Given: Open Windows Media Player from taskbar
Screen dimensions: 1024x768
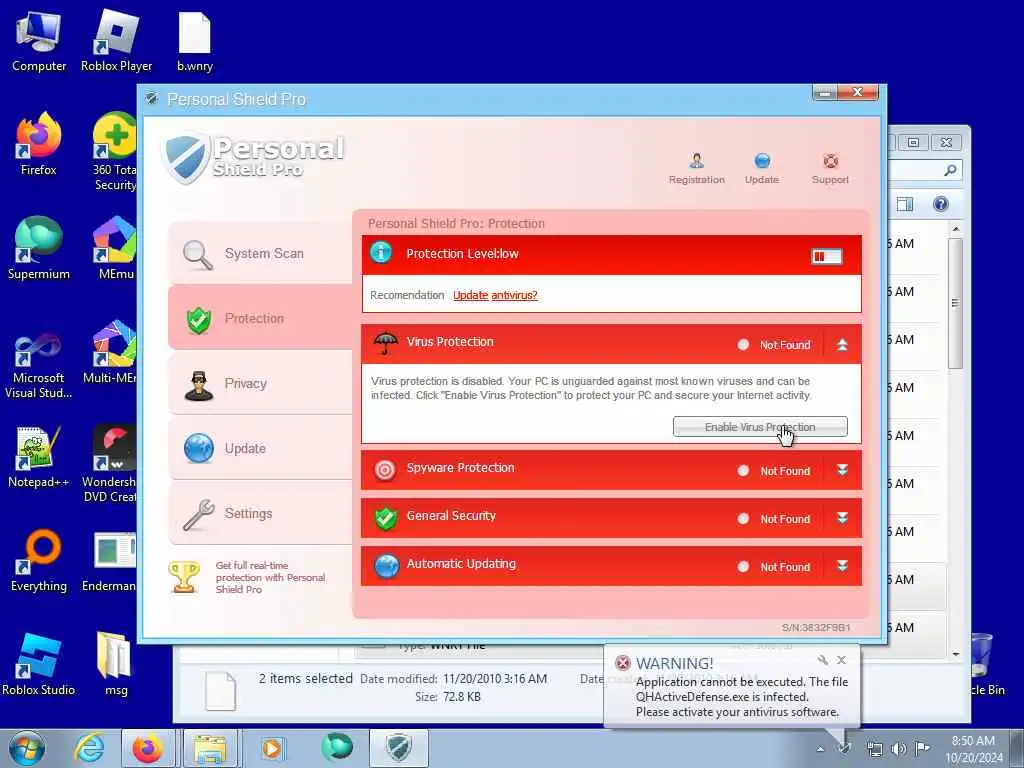Looking at the screenshot, I should (272, 748).
